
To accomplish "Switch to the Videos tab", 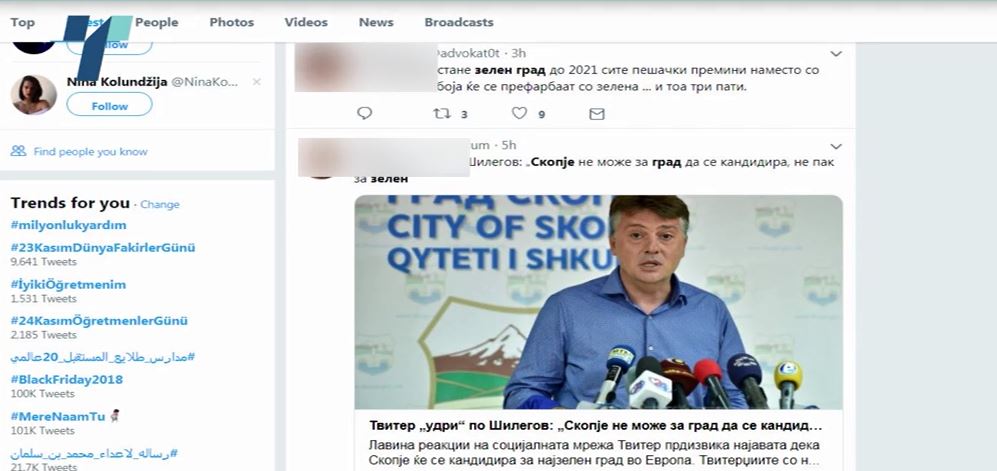I will tap(306, 22).
